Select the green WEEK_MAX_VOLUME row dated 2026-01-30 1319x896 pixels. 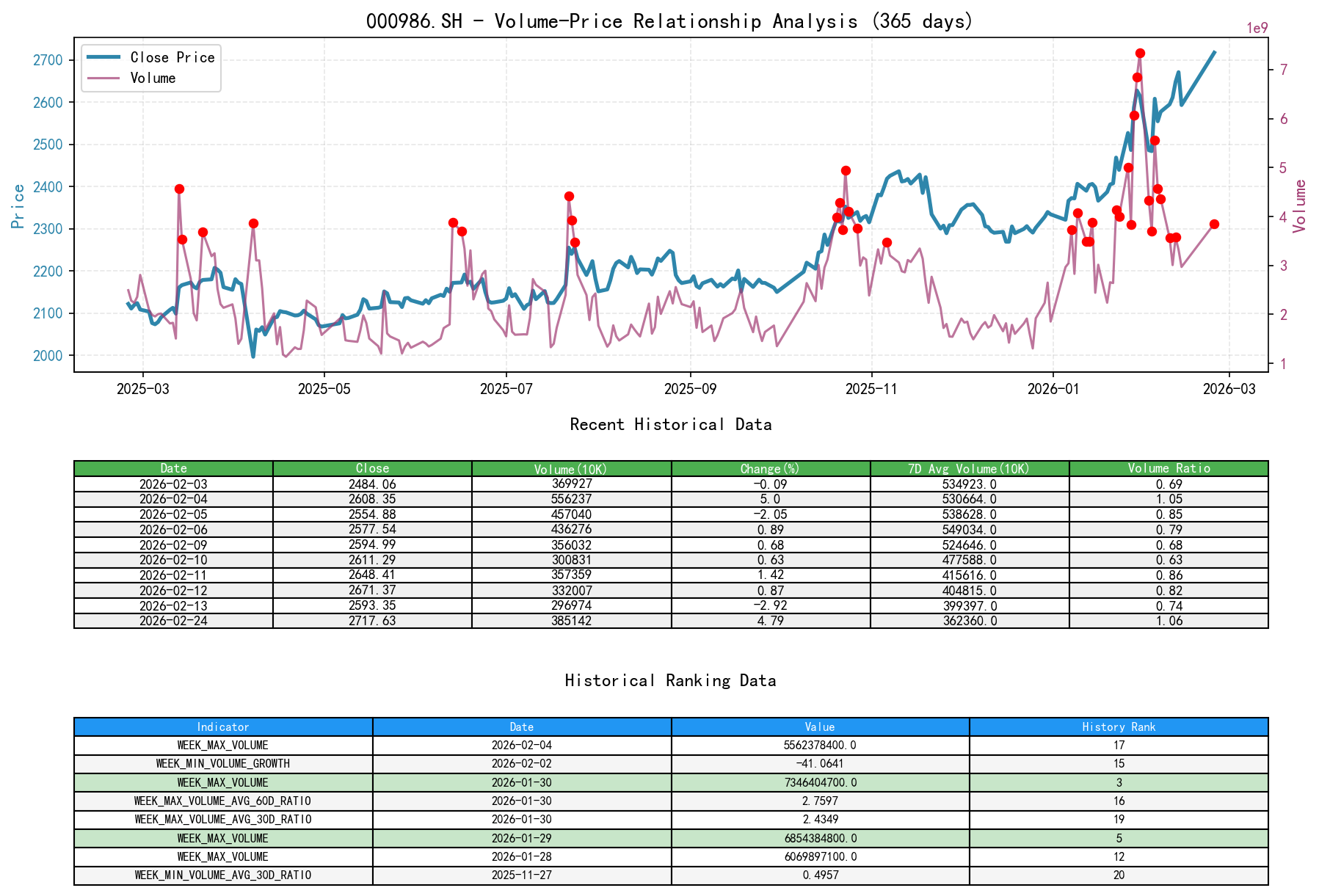pos(523,782)
